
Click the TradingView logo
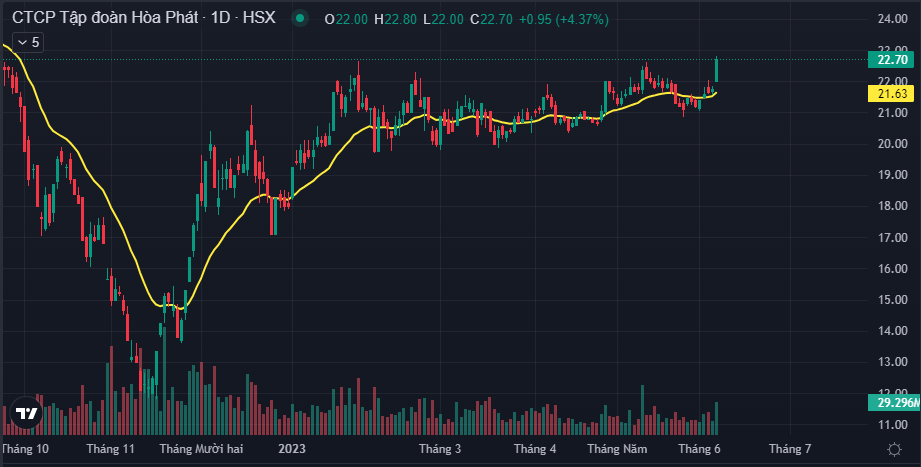pyautogui.click(x=27, y=414)
